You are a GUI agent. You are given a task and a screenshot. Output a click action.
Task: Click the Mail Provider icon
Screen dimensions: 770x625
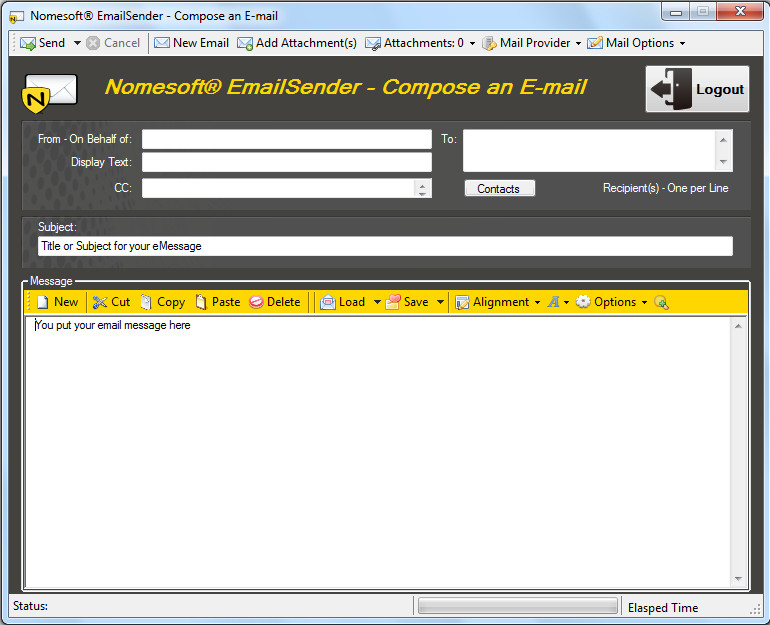pos(489,44)
